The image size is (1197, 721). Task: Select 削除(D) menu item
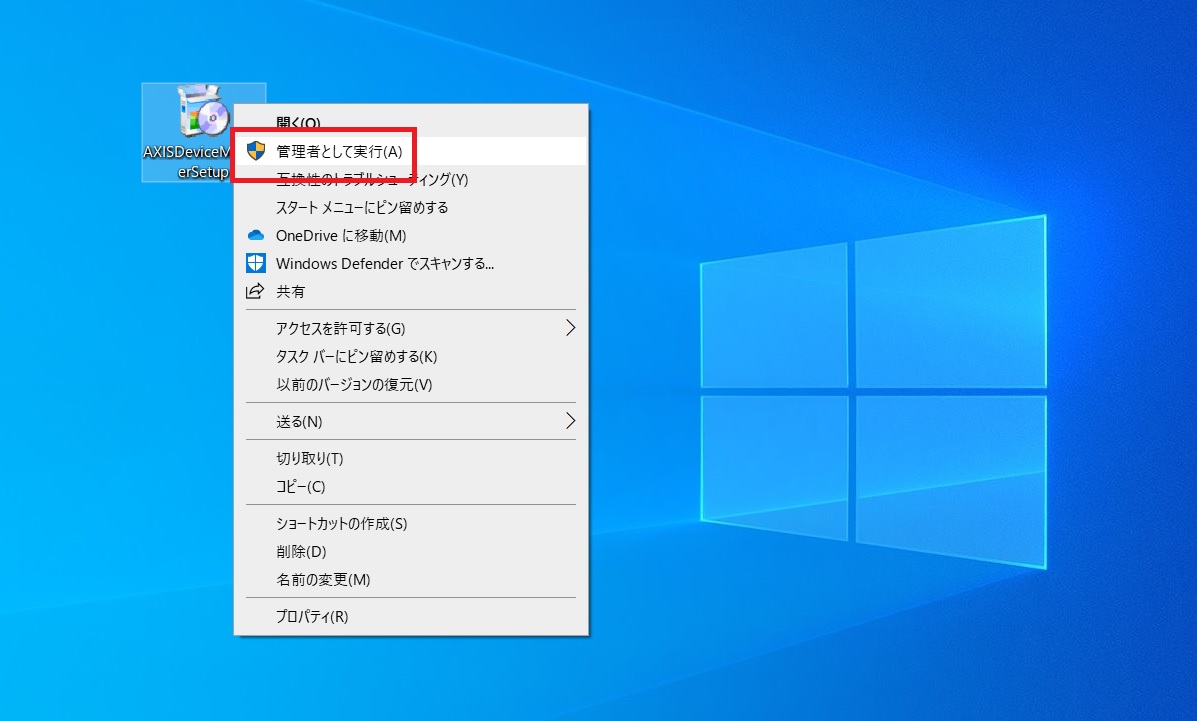tap(411, 551)
